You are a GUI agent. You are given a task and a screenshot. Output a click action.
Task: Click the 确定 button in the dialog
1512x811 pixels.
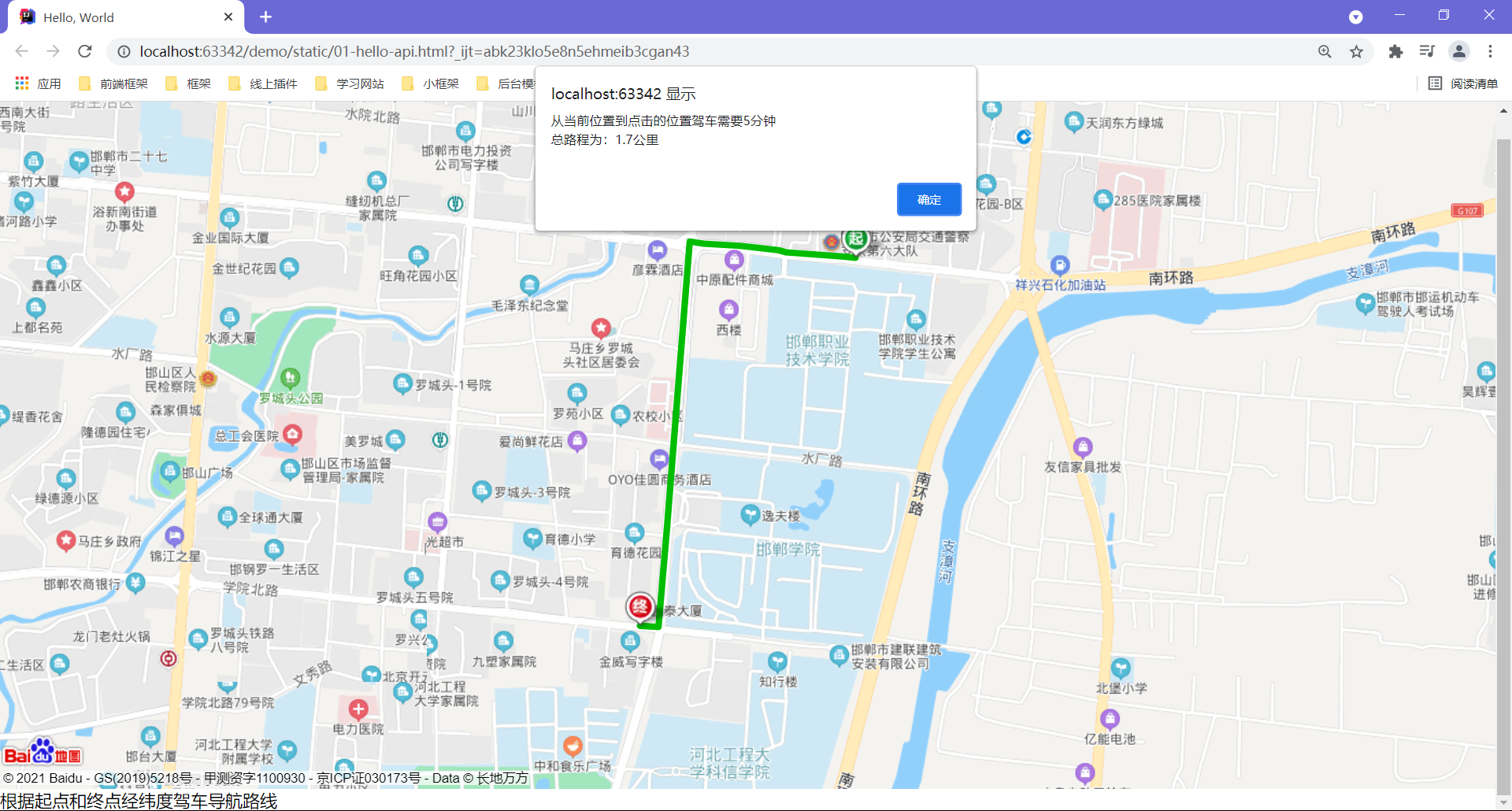929,199
